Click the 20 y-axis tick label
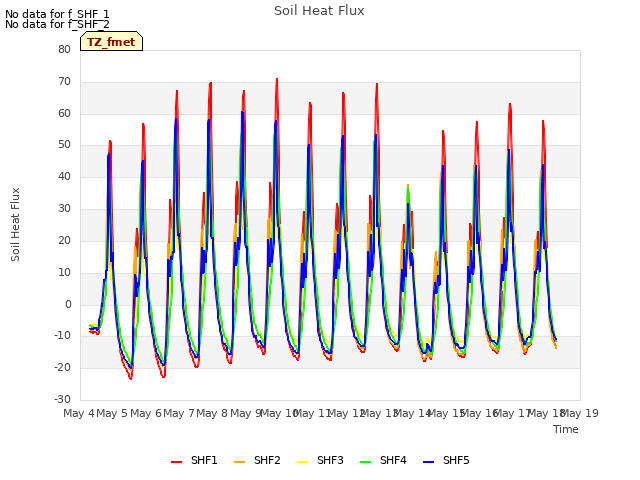Image resolution: width=640 pixels, height=480 pixels. coord(64,240)
